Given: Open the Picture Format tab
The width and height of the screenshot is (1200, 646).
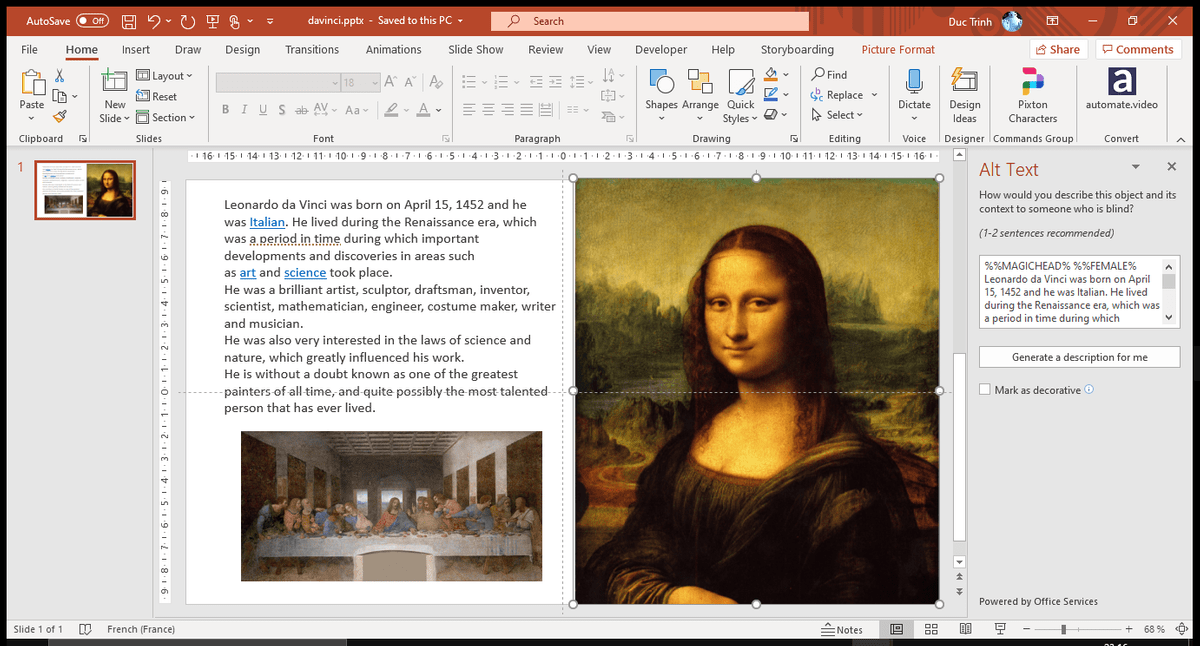Looking at the screenshot, I should pyautogui.click(x=898, y=49).
